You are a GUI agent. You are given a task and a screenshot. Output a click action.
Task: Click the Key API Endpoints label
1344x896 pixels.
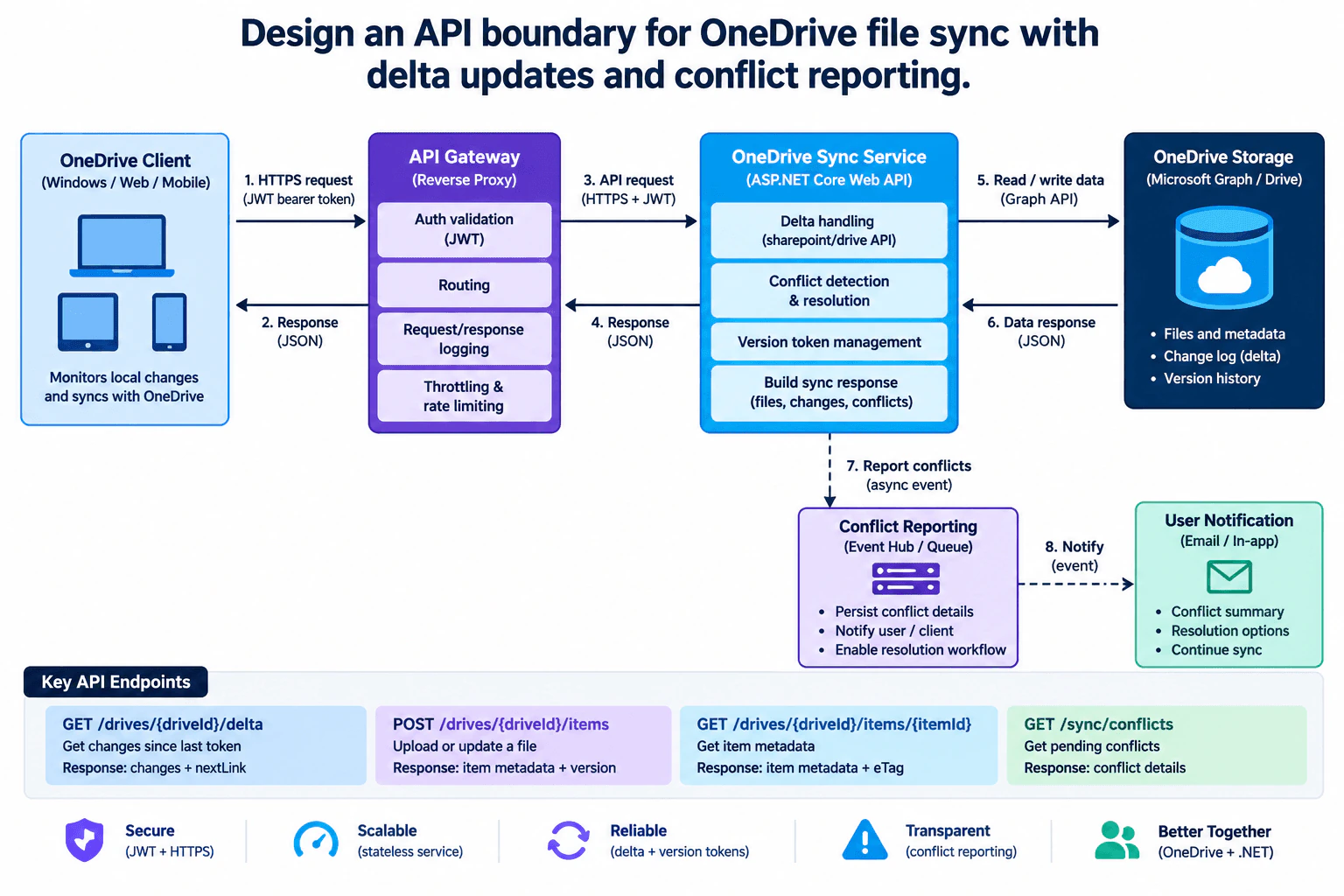click(x=115, y=682)
